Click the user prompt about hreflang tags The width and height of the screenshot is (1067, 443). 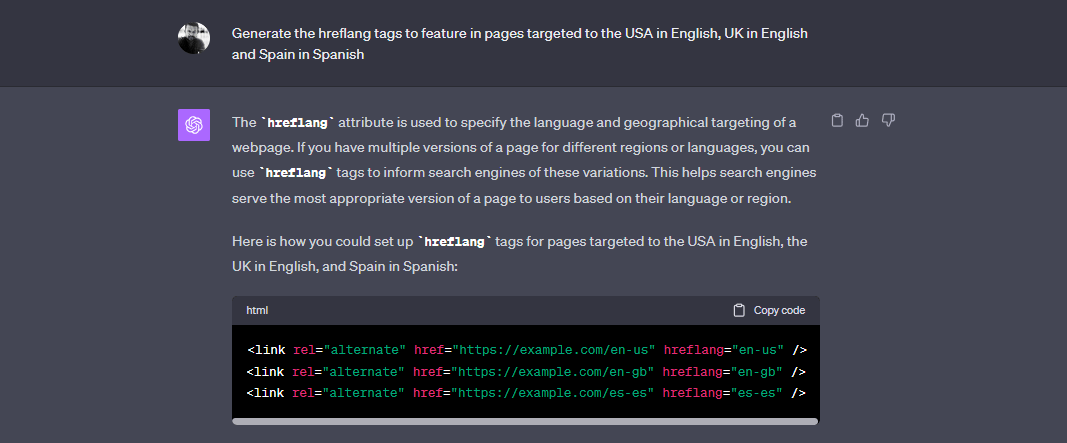[x=520, y=44]
